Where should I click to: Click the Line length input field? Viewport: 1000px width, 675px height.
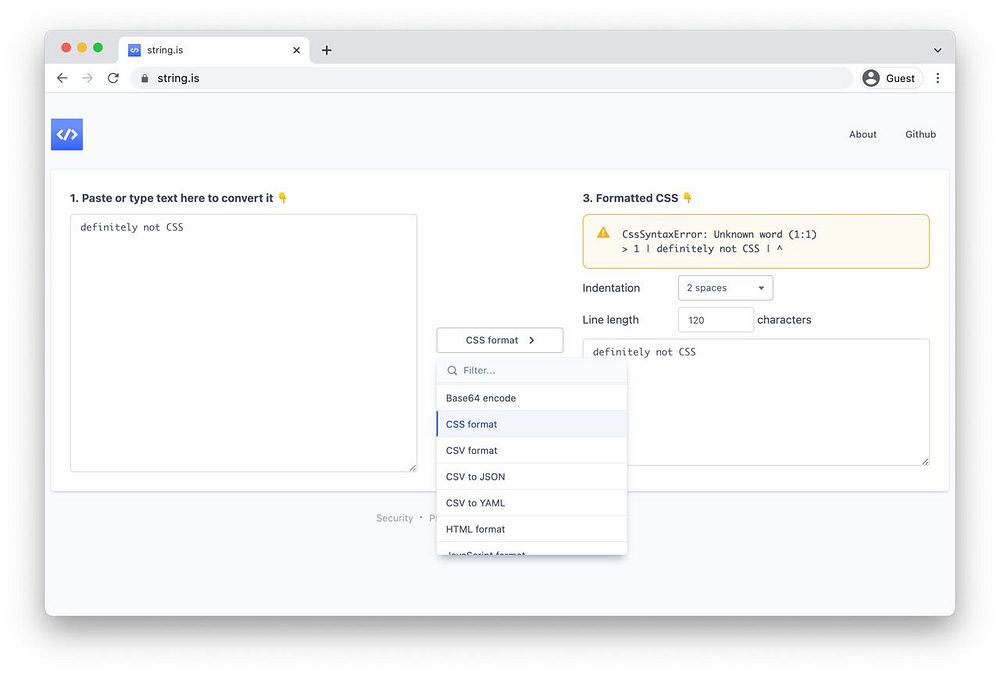[715, 320]
